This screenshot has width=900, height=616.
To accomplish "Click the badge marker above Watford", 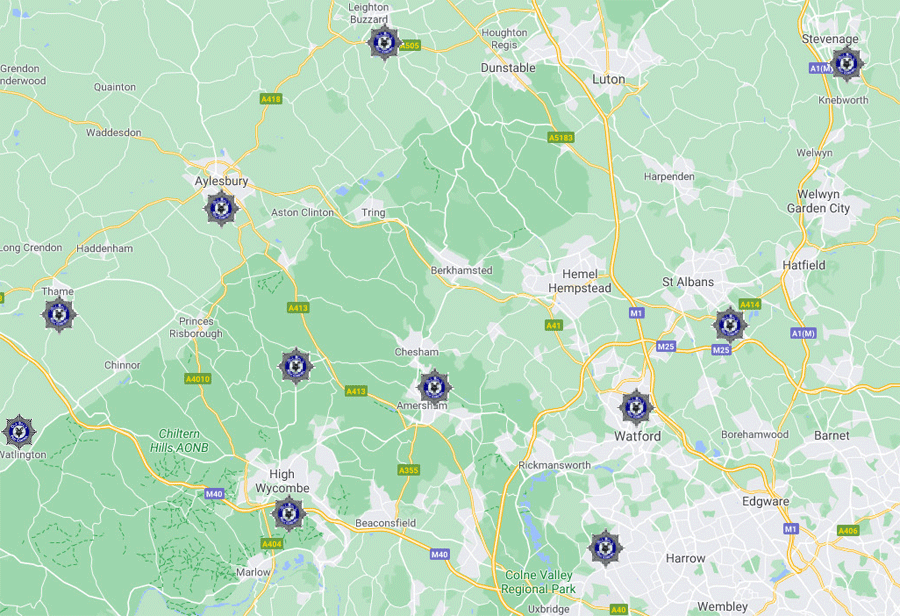I will click(x=635, y=408).
